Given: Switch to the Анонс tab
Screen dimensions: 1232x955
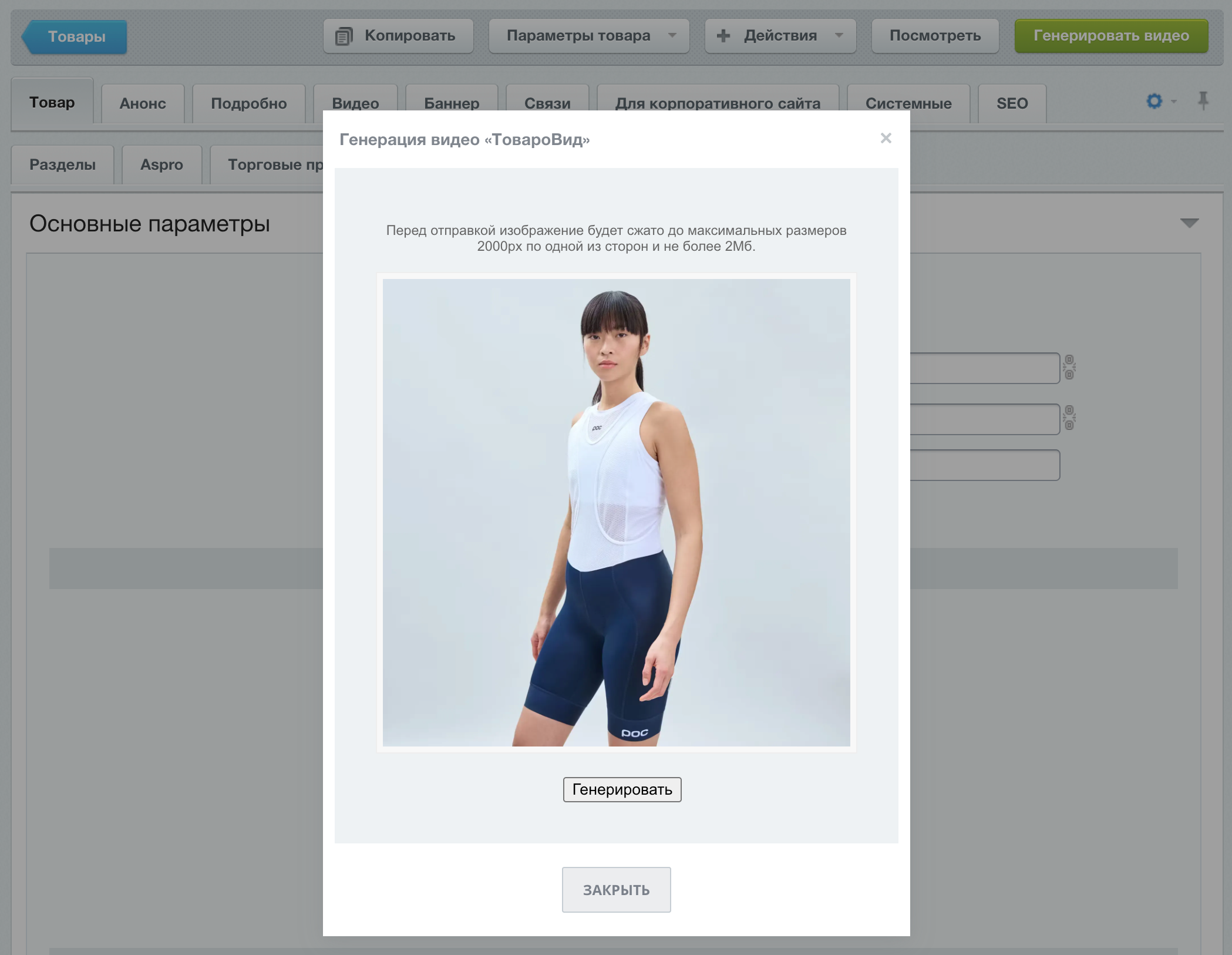Looking at the screenshot, I should coord(143,103).
